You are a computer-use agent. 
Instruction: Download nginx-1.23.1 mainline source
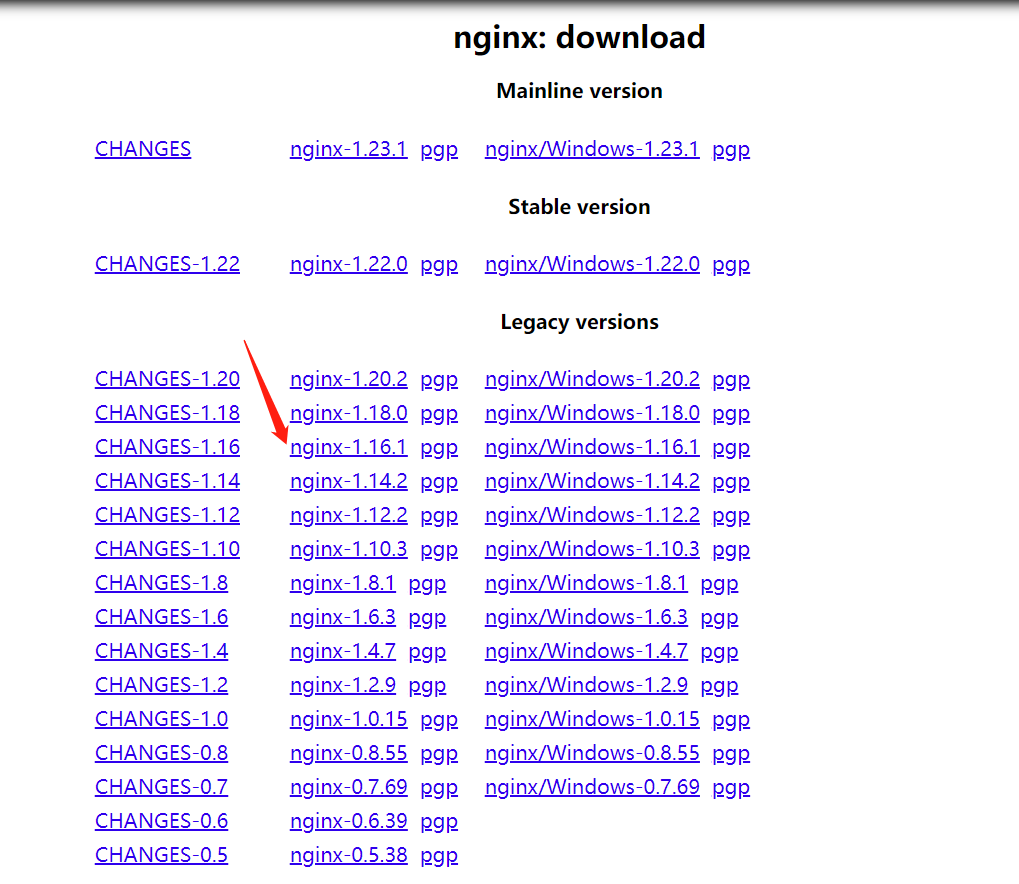click(x=348, y=149)
